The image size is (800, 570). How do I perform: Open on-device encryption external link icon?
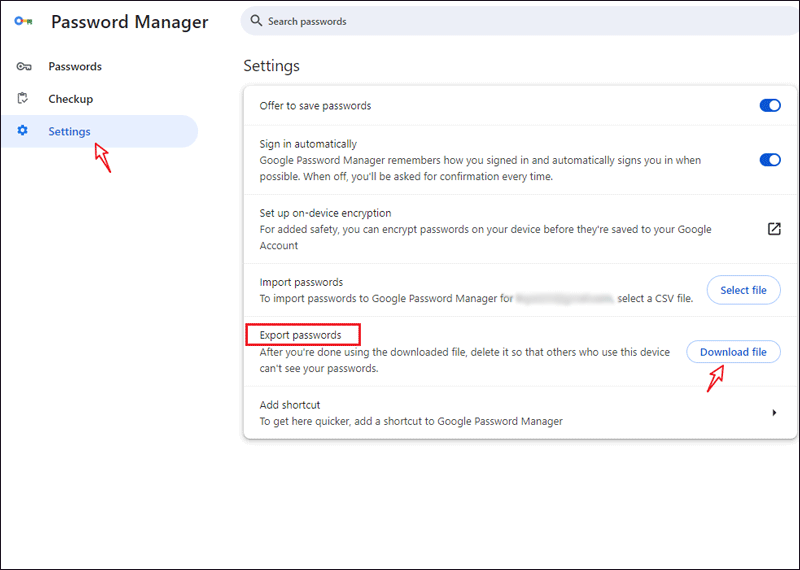[774, 229]
